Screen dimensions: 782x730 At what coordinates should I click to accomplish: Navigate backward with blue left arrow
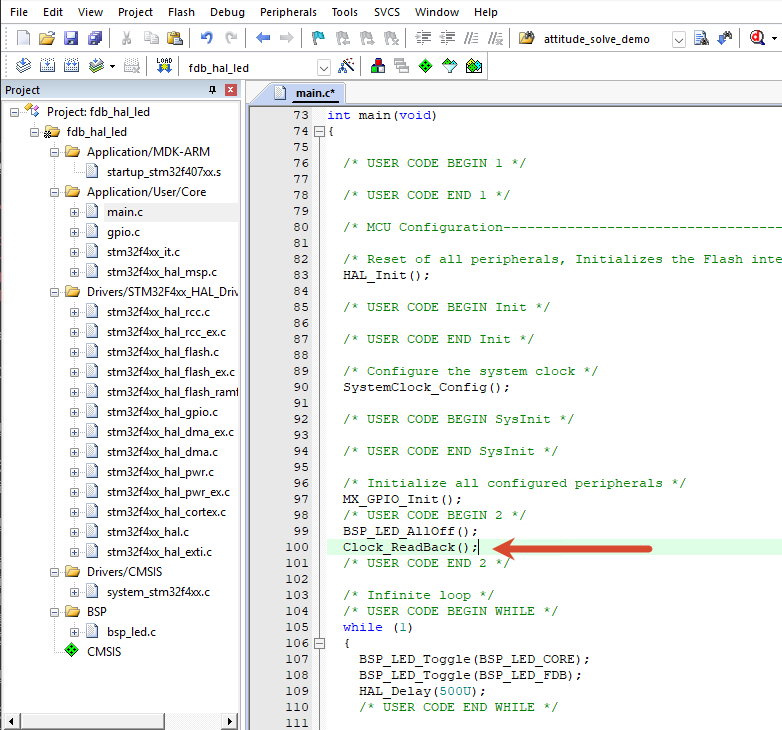[263, 38]
